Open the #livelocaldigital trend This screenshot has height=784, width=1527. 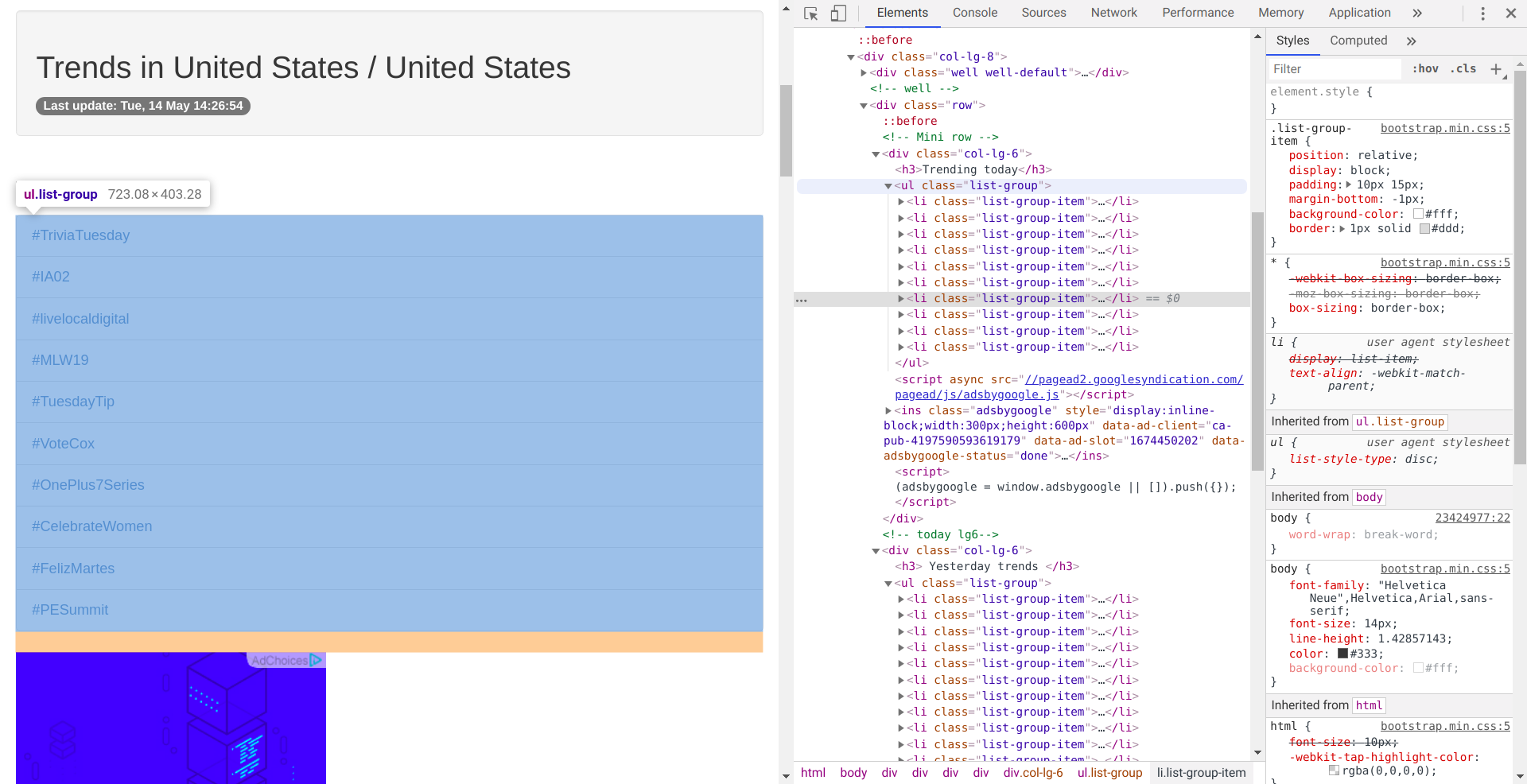[x=80, y=319]
